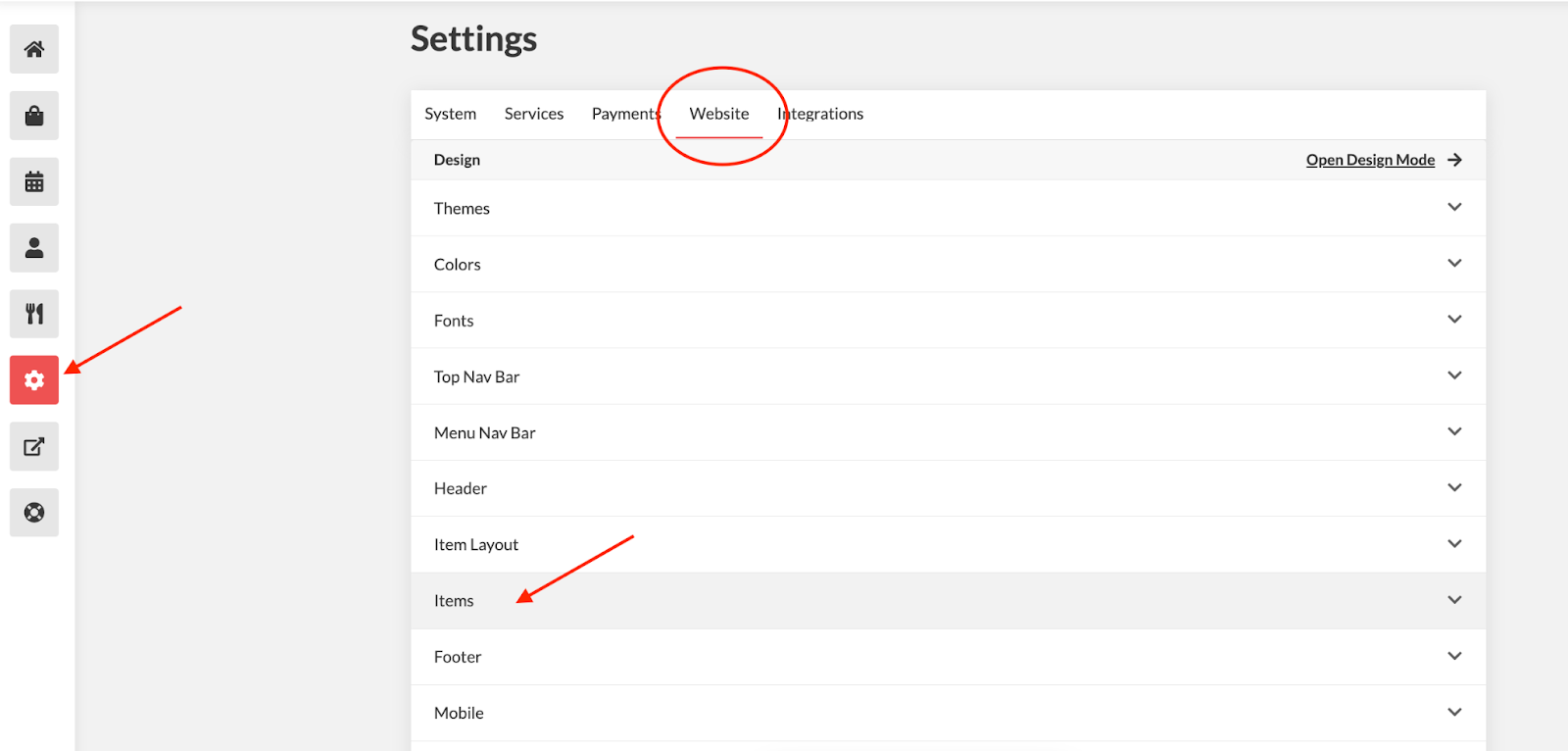Open the calendar icon in sidebar

point(34,181)
